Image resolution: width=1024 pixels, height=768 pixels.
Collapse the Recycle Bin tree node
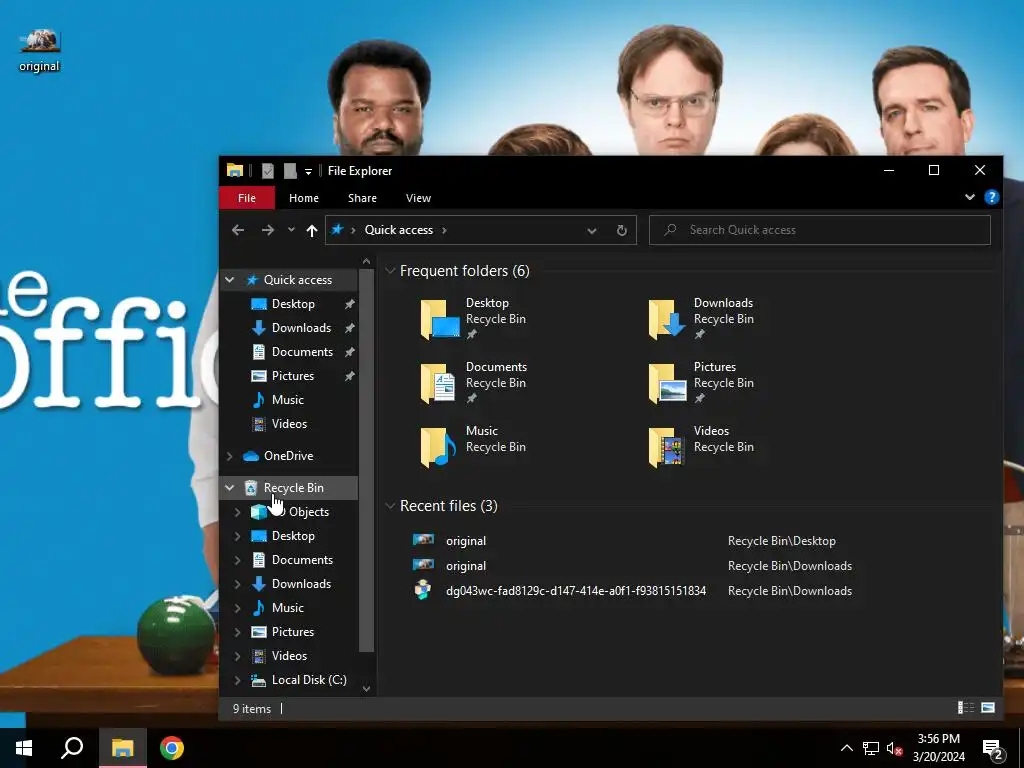point(230,488)
